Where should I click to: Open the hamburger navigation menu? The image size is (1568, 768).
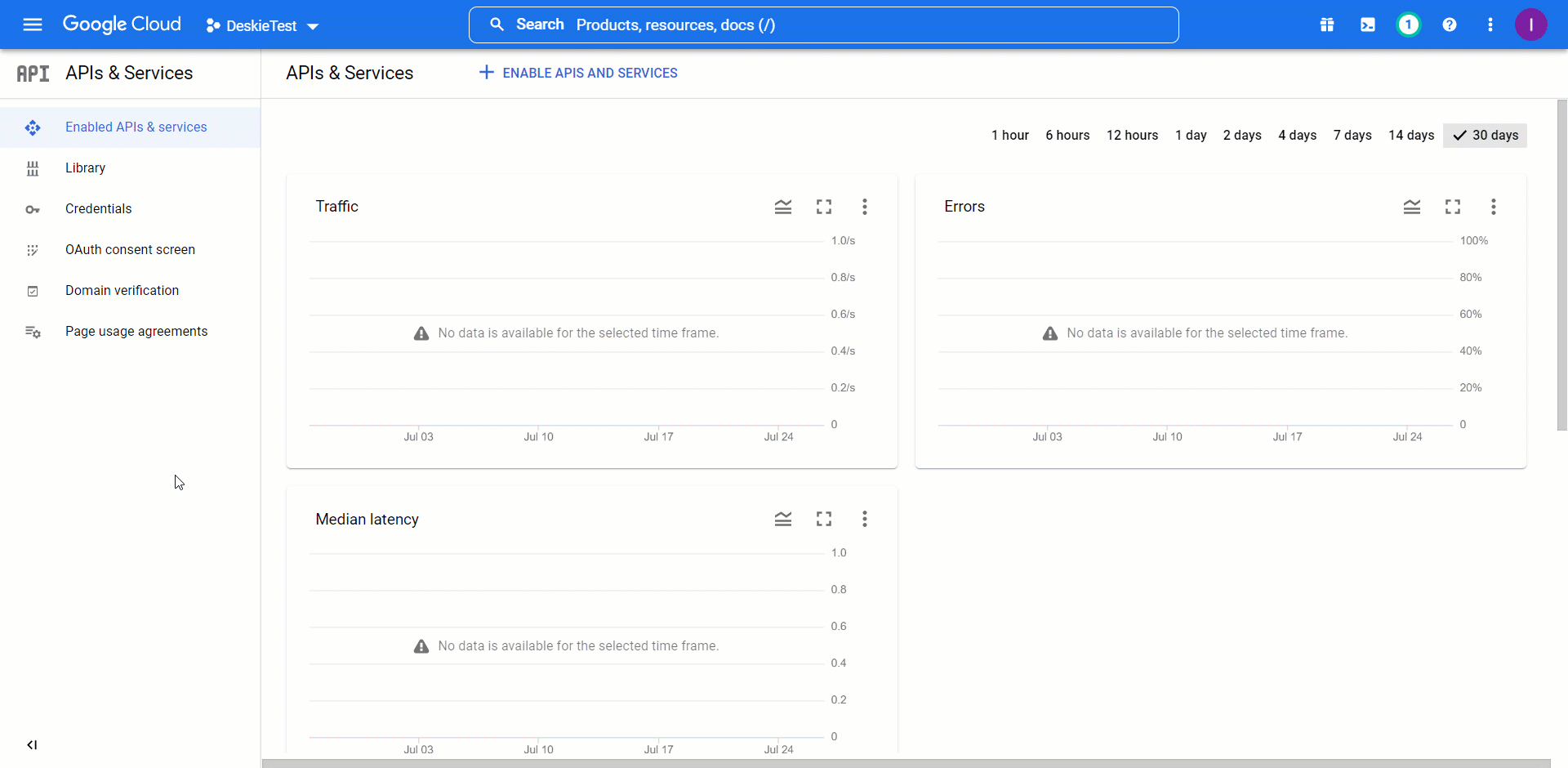click(x=33, y=25)
